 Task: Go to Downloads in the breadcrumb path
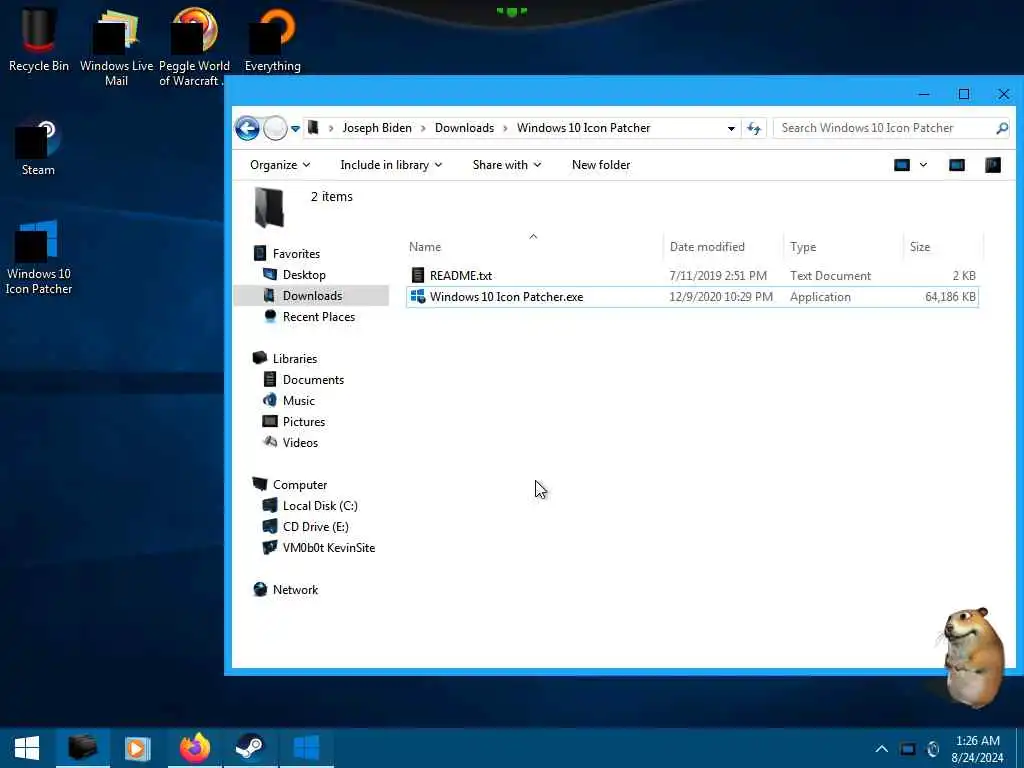(464, 128)
